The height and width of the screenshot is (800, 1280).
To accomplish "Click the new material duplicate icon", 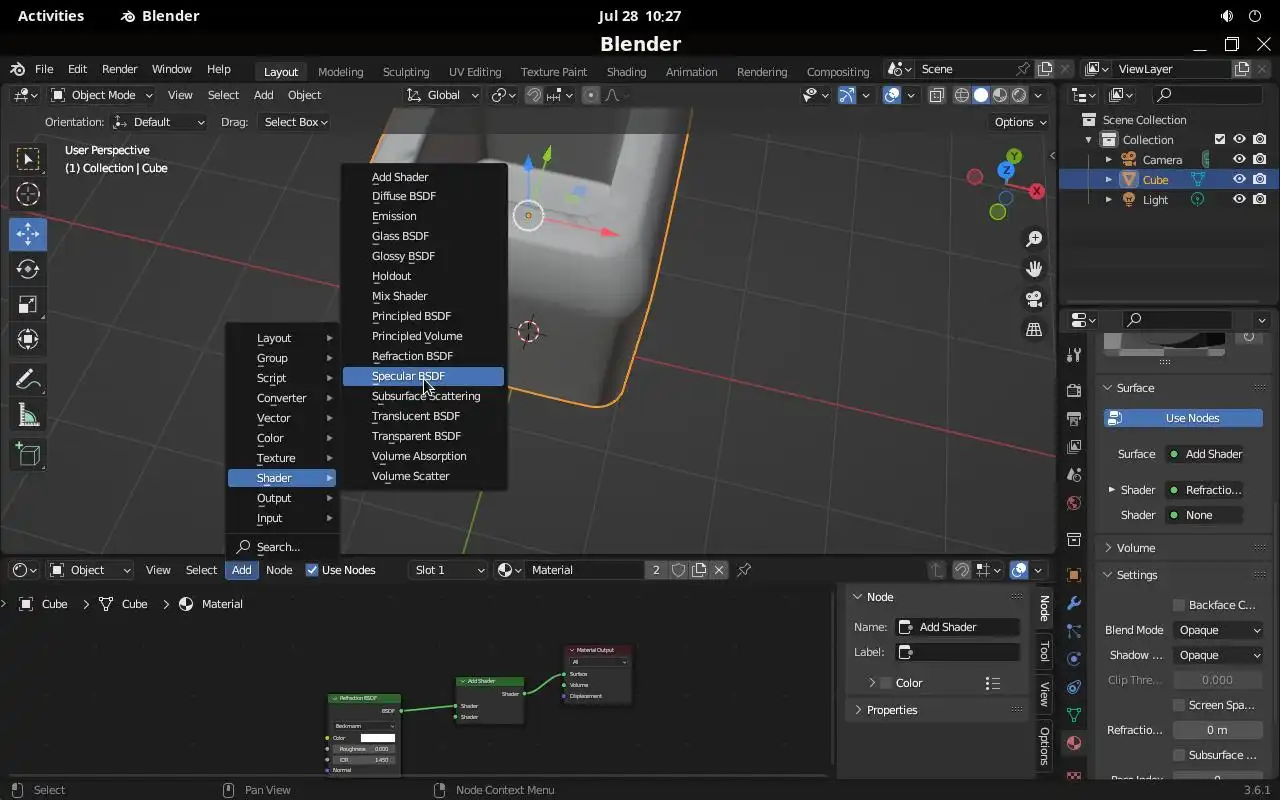I will (x=699, y=570).
